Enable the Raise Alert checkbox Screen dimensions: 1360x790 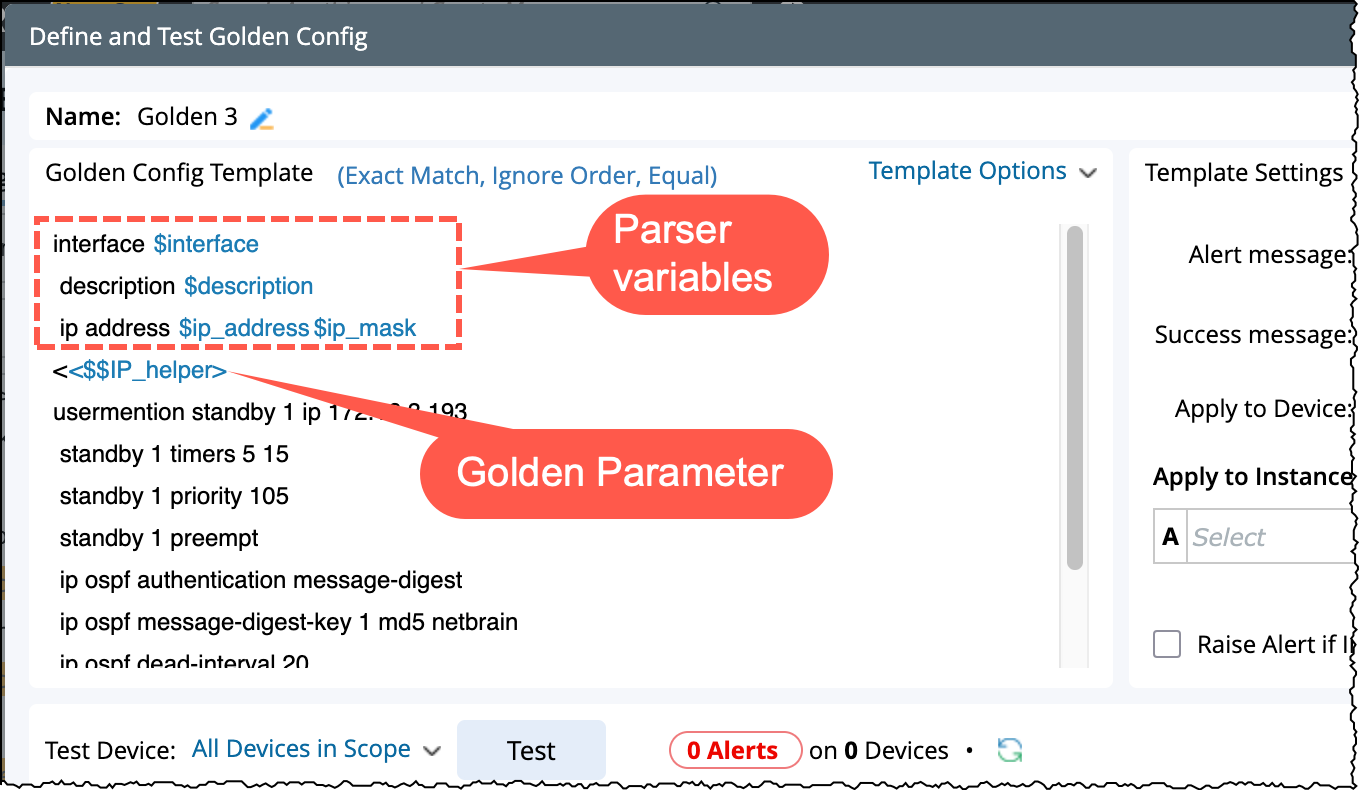(x=1167, y=644)
